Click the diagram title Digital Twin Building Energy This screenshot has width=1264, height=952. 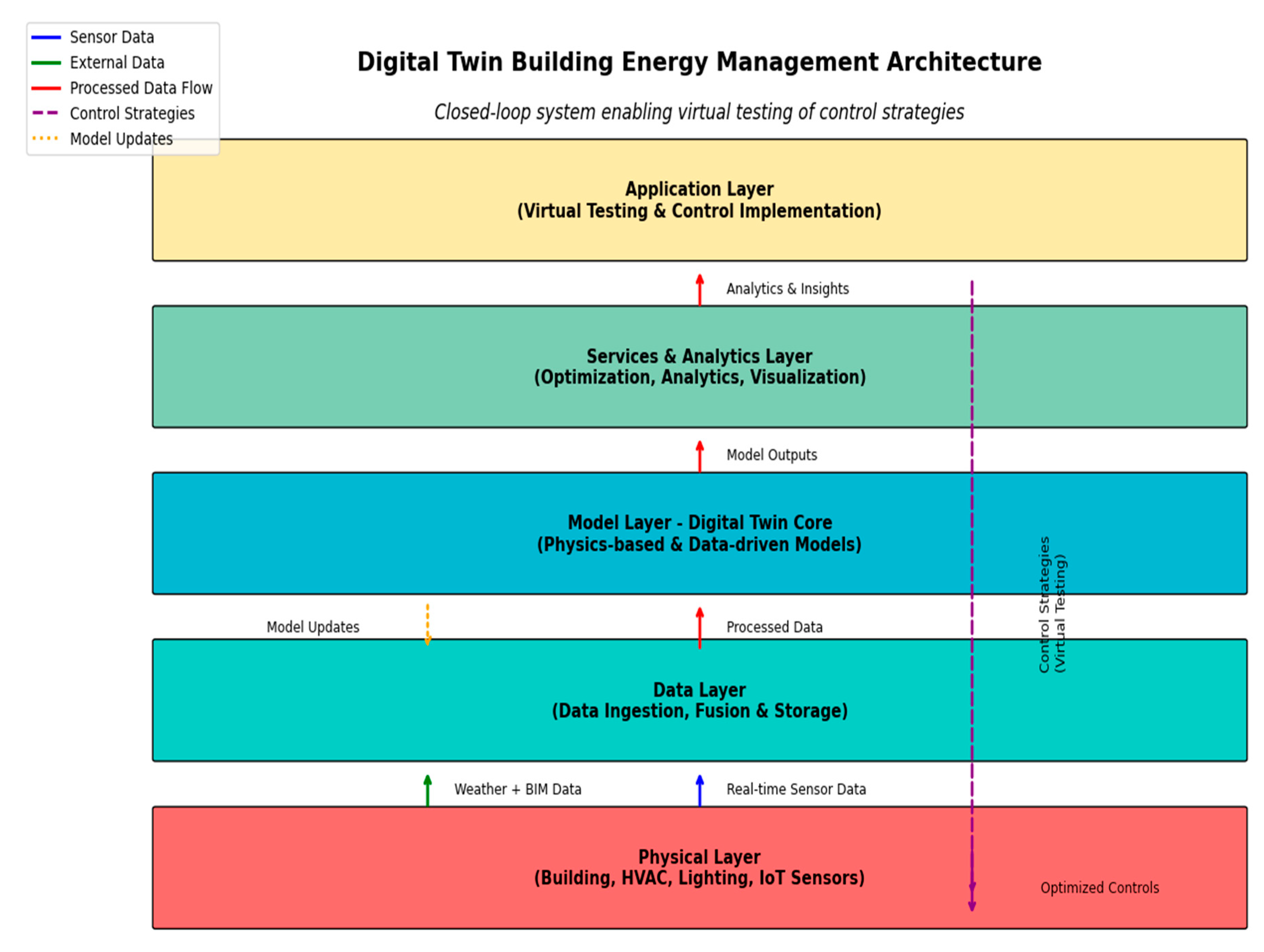coord(699,62)
